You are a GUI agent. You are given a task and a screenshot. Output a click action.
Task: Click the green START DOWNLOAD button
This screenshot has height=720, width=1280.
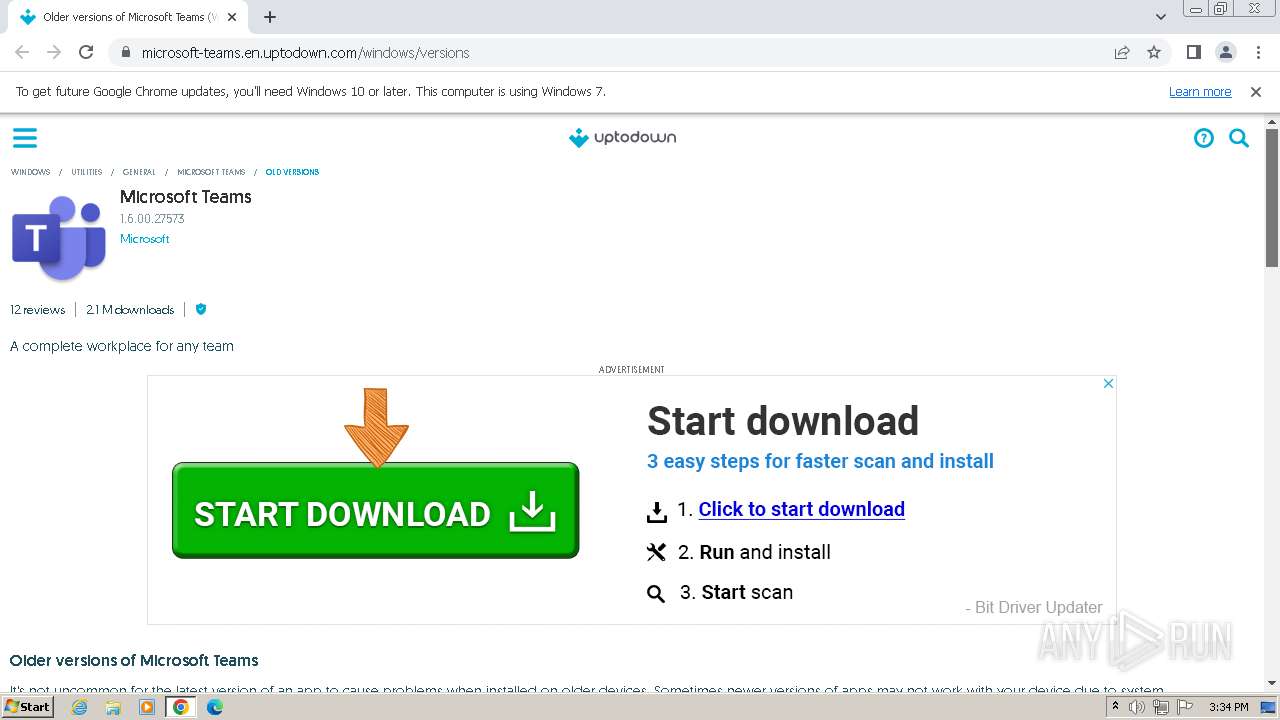(375, 510)
